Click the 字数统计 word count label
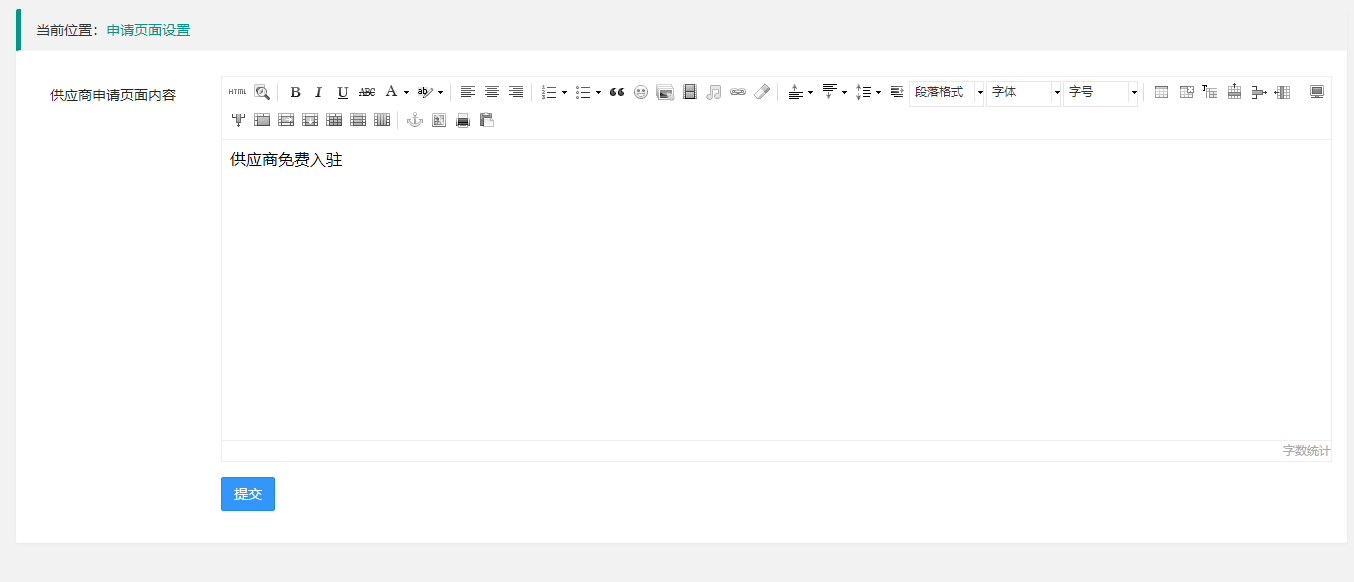 [x=1307, y=451]
